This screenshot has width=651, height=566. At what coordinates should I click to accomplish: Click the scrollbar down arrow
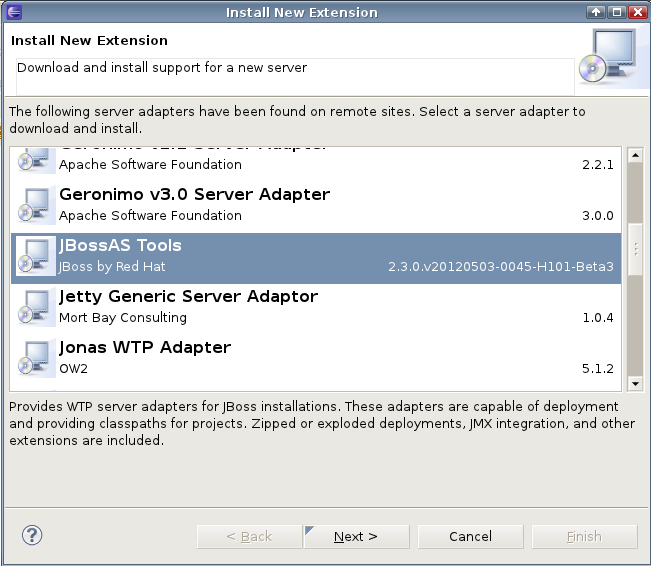pos(634,383)
